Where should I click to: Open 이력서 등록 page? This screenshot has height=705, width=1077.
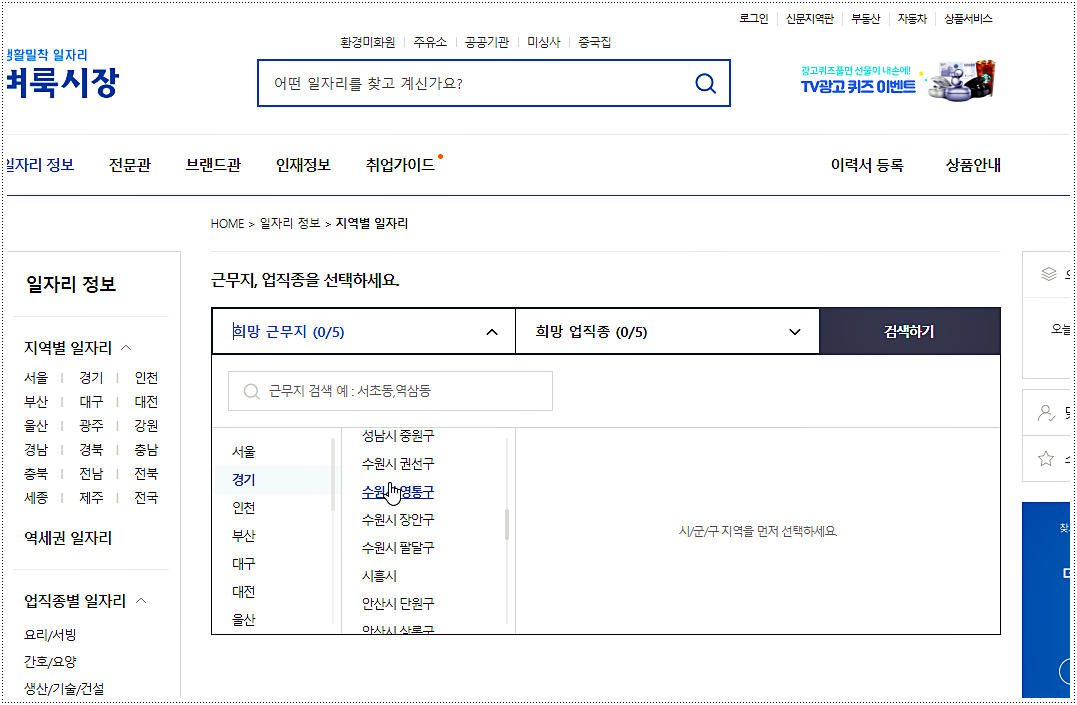[867, 165]
